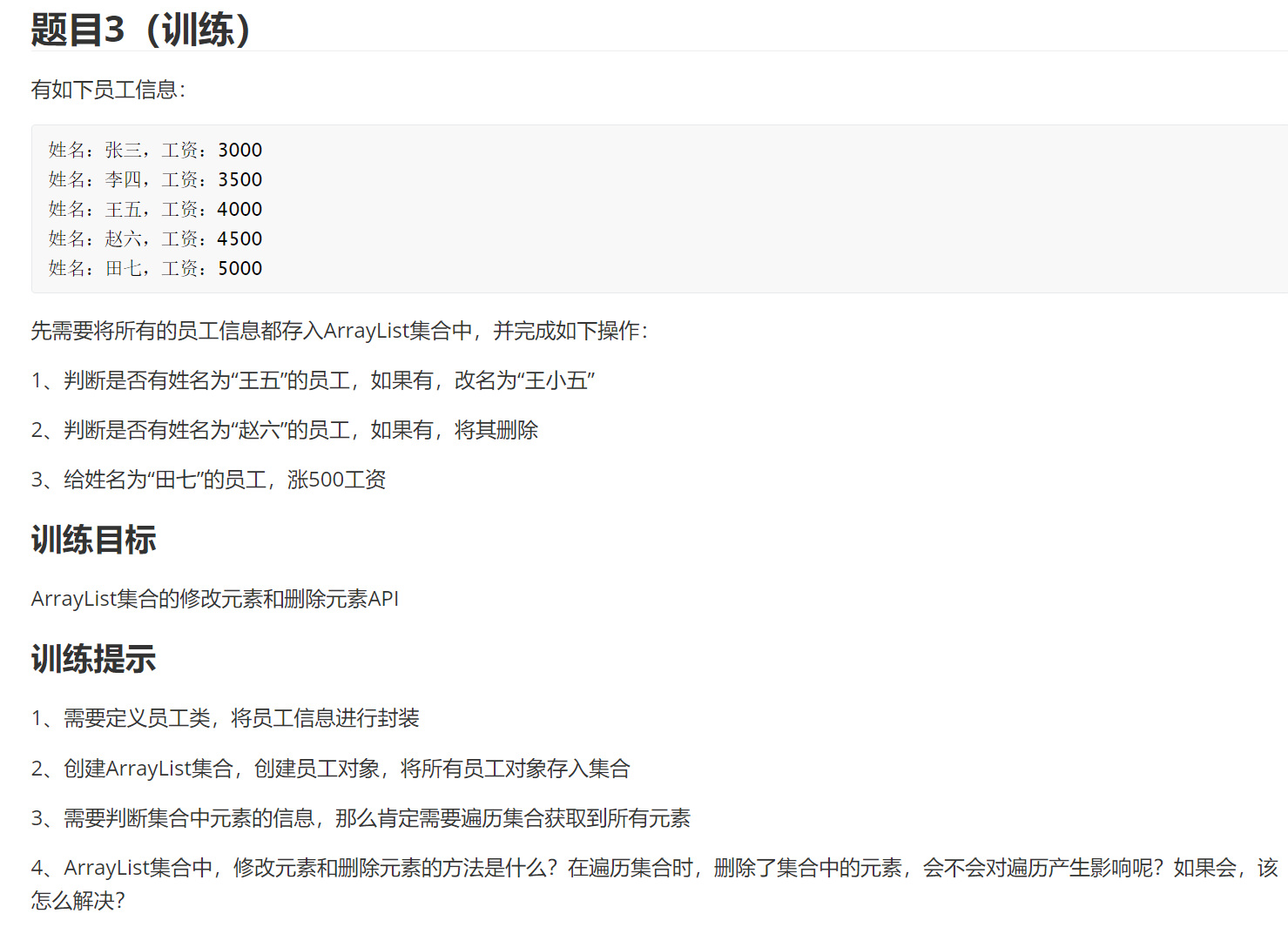This screenshot has height=927, width=1288.
Task: Click step 1 about renaming 王五 to 王小五
Action: 314,380
